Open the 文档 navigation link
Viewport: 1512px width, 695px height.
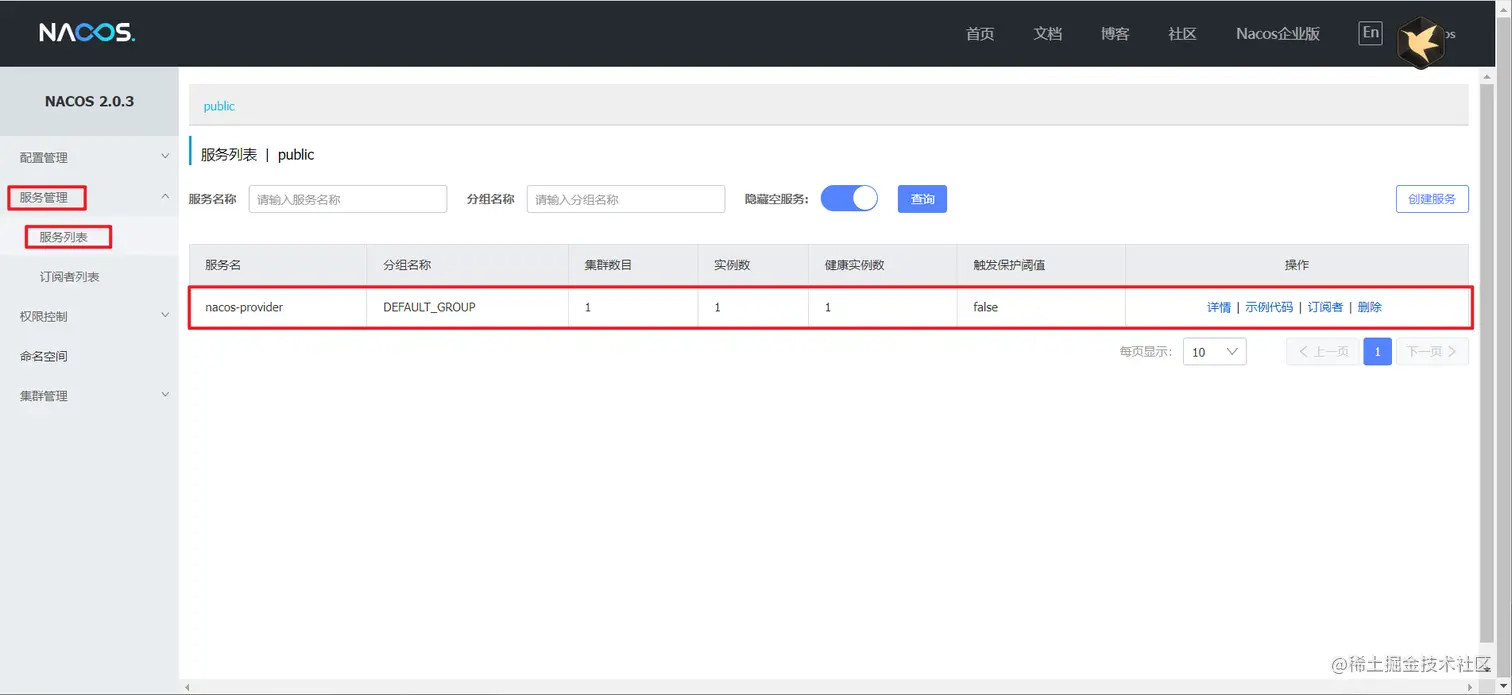[1047, 33]
